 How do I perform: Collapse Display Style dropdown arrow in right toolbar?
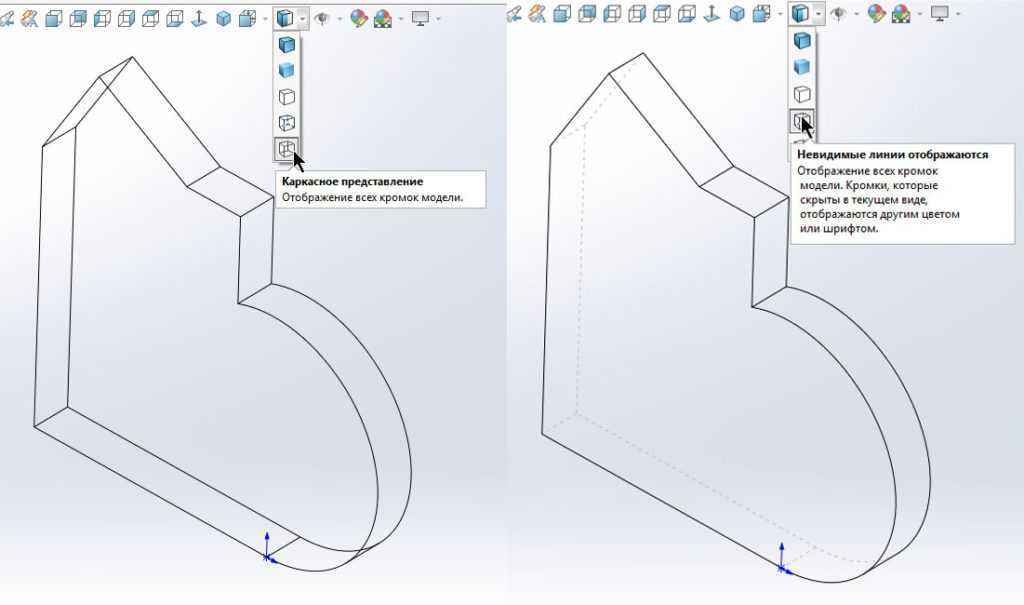pyautogui.click(x=817, y=14)
